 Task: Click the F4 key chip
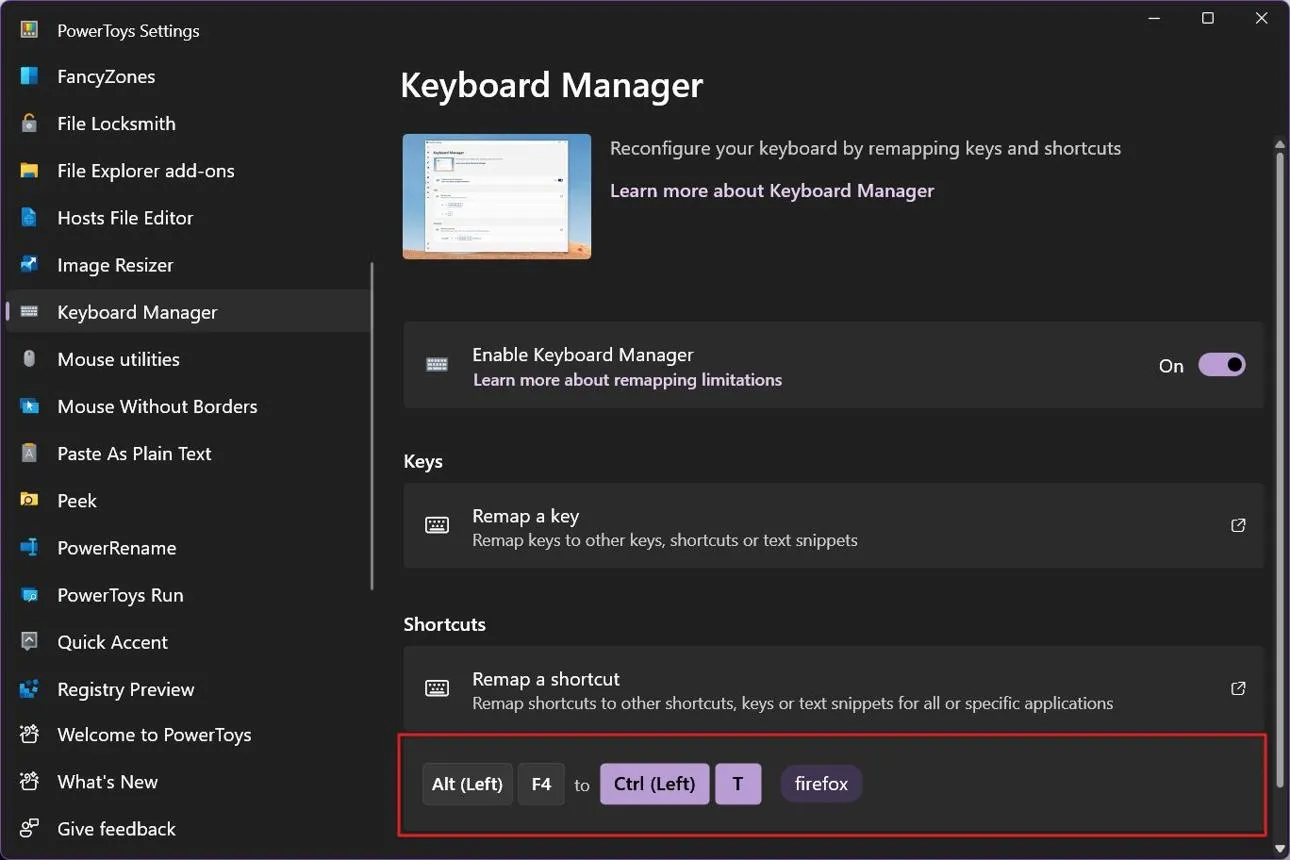tap(541, 784)
